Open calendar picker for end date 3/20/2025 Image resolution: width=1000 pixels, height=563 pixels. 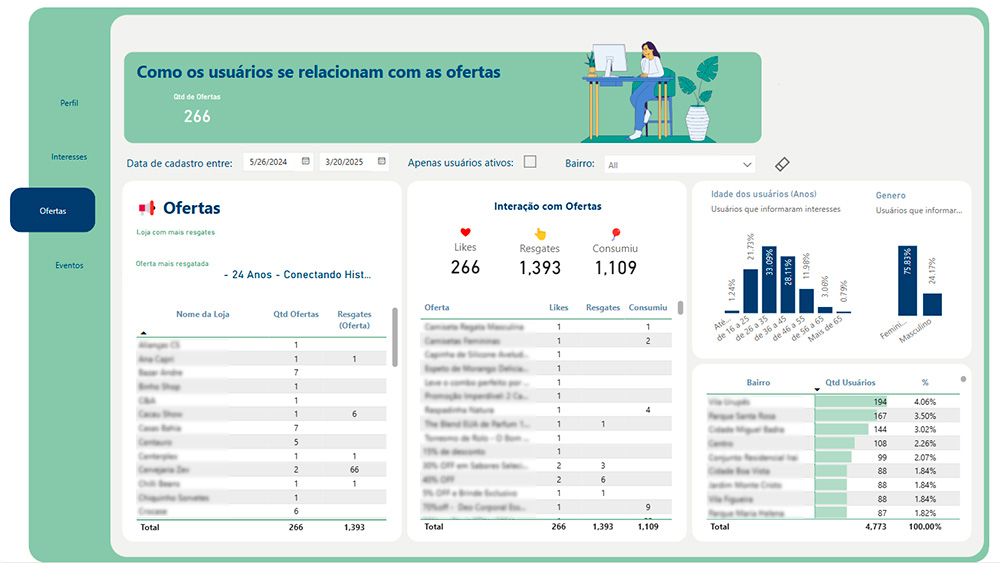tap(382, 162)
